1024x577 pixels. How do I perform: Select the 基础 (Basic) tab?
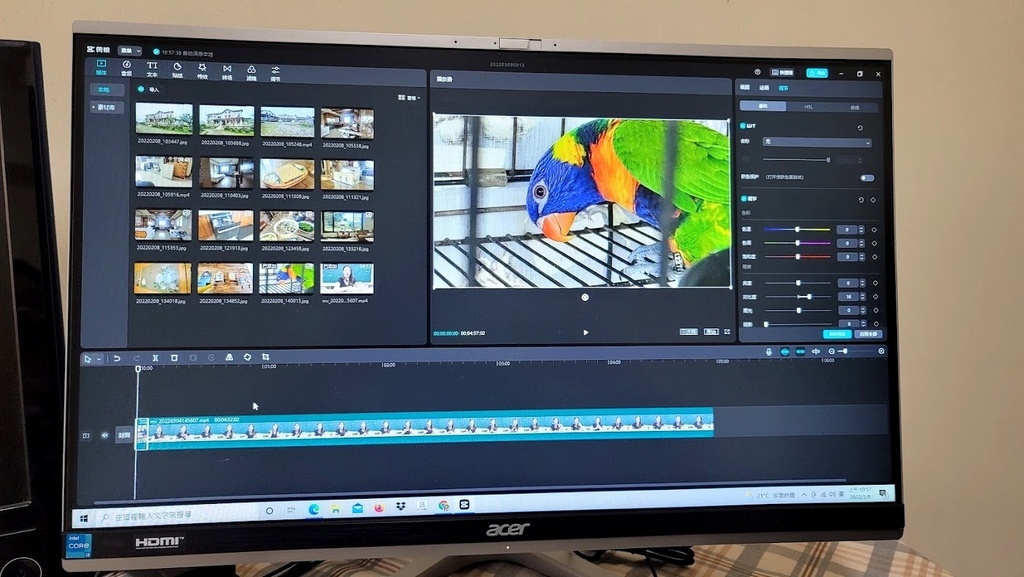pos(763,106)
